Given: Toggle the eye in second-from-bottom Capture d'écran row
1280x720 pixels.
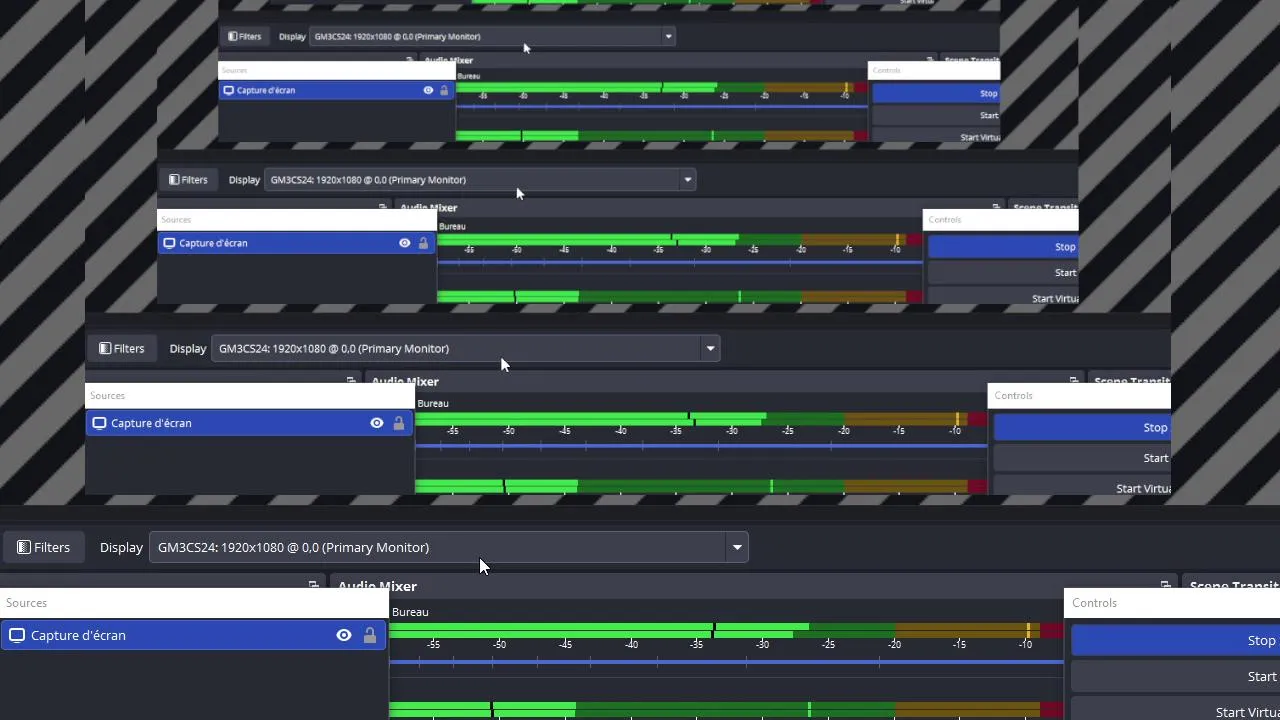Looking at the screenshot, I should pos(377,423).
